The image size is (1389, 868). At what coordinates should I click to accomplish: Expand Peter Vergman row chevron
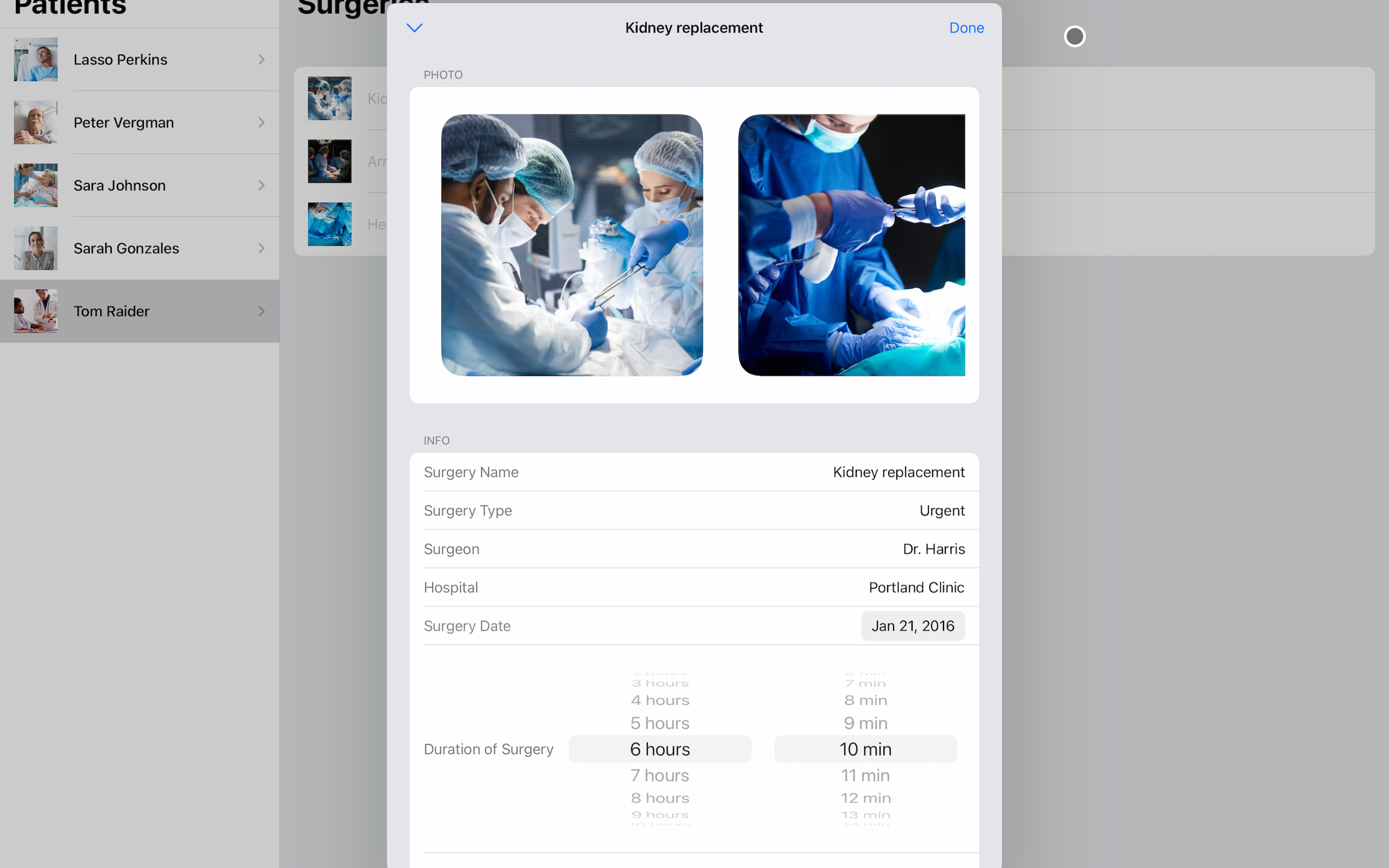(x=262, y=122)
